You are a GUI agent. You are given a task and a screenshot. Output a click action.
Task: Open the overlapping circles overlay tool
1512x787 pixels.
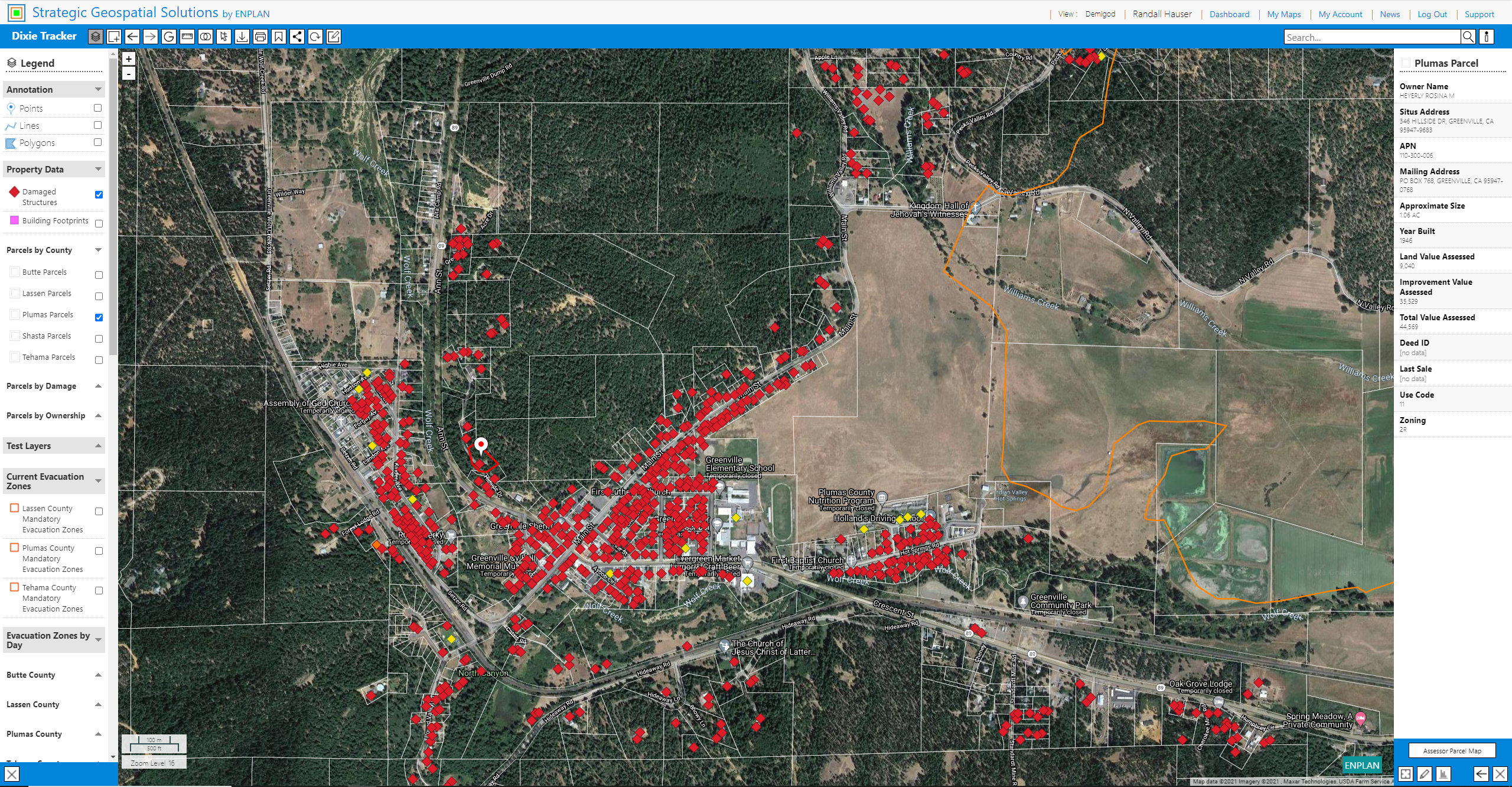(x=206, y=37)
